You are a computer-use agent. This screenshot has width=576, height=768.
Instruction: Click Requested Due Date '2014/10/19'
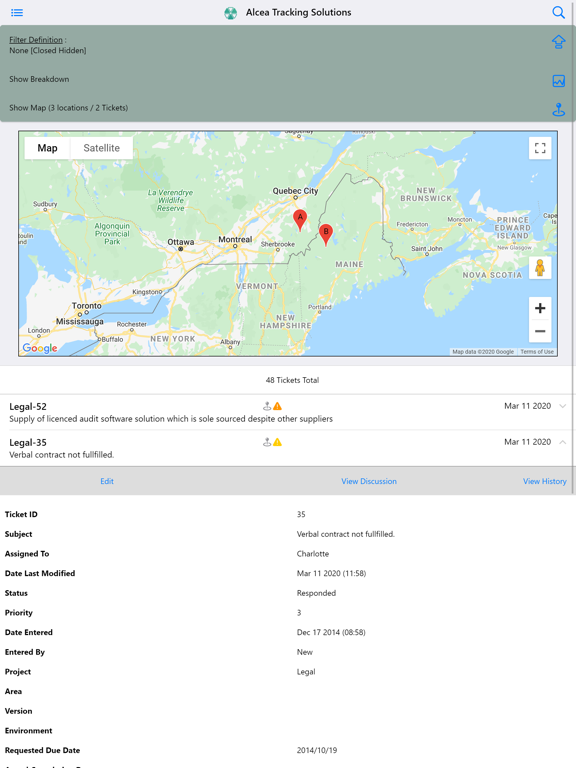pyautogui.click(x=317, y=750)
